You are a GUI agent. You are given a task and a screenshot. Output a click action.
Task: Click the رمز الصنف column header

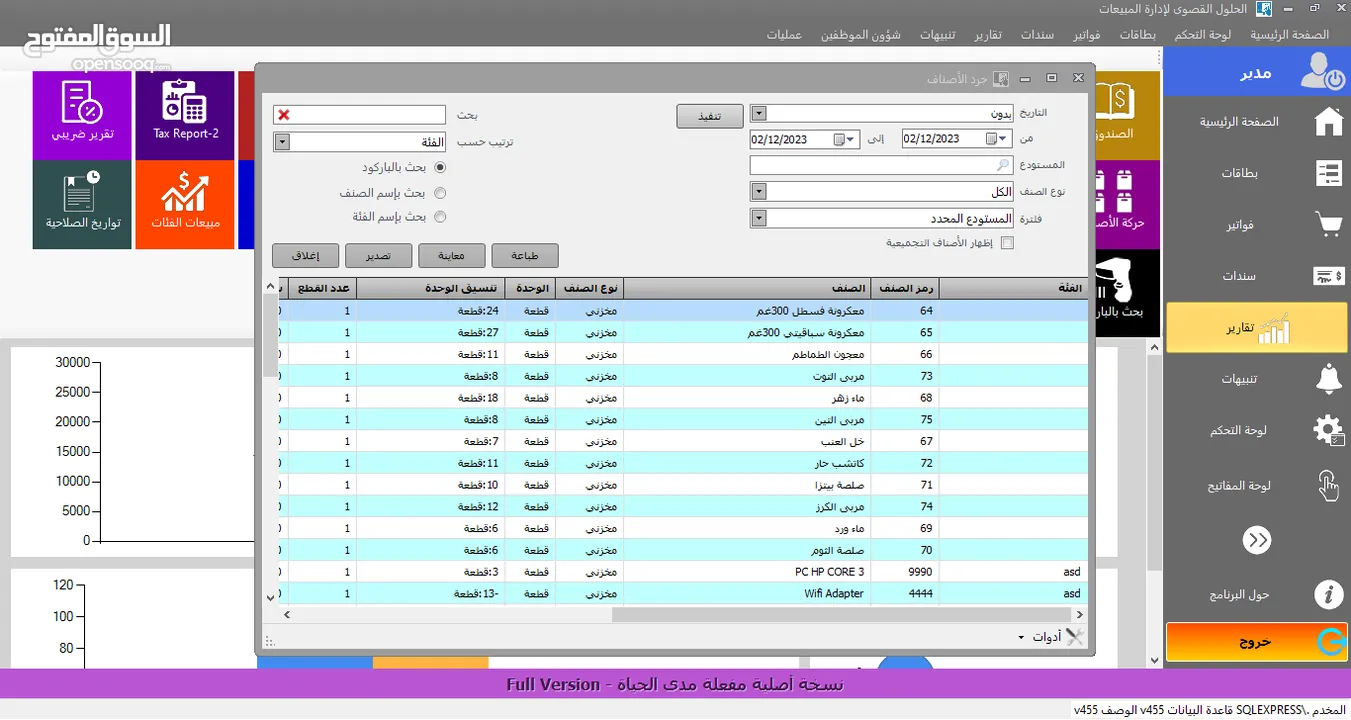click(x=905, y=289)
